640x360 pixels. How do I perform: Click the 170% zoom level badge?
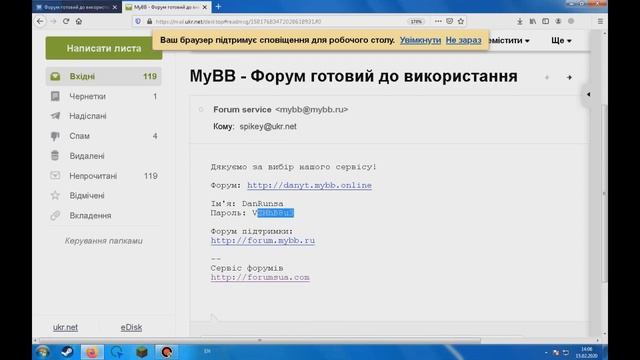[x=416, y=21]
